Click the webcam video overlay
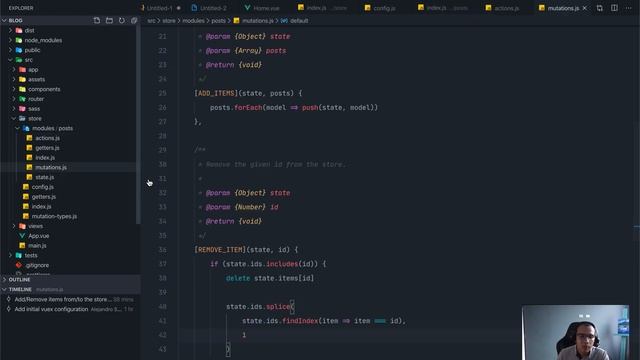 [x=576, y=332]
